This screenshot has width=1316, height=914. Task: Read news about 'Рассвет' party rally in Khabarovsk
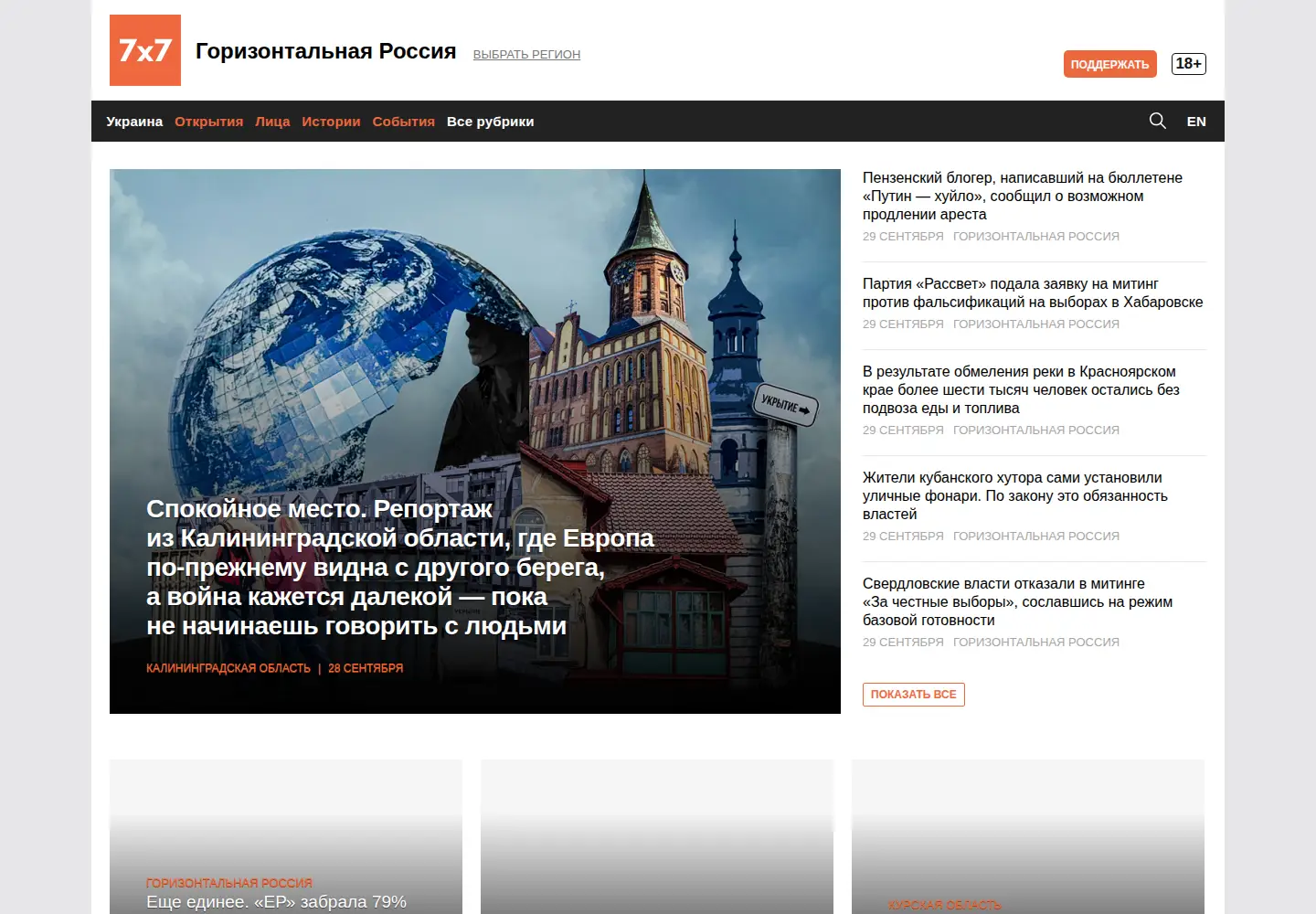pos(1033,292)
